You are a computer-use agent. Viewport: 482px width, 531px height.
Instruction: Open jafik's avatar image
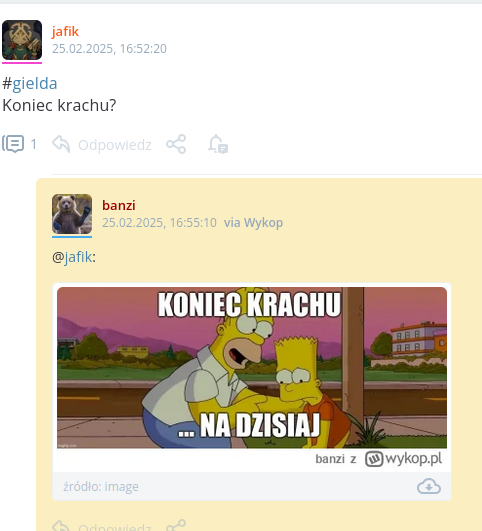click(x=22, y=40)
